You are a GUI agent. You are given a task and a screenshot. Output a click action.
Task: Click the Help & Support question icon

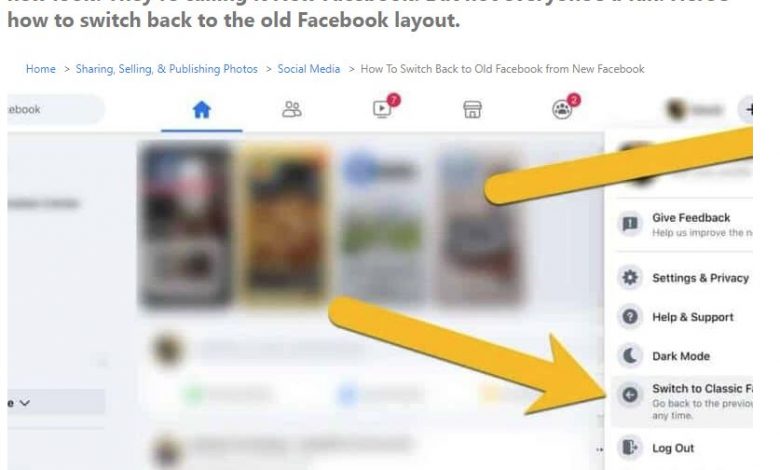(x=630, y=317)
